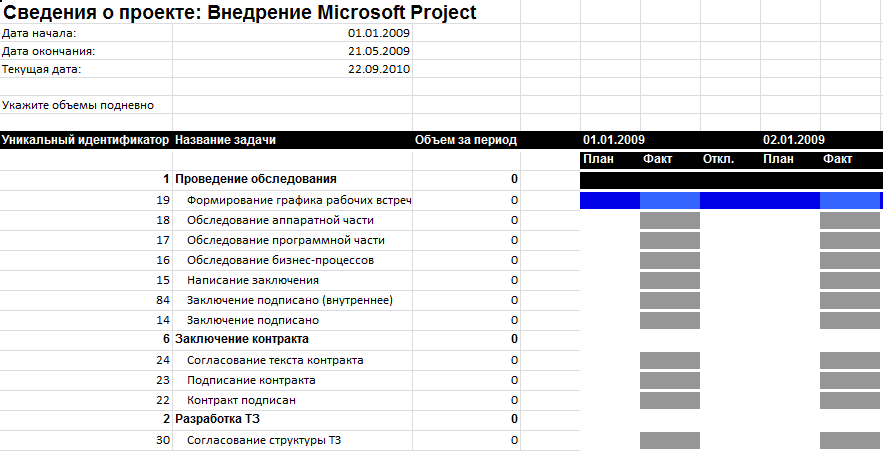
Task: Select the identifier cell with value 17
Action: click(86, 240)
